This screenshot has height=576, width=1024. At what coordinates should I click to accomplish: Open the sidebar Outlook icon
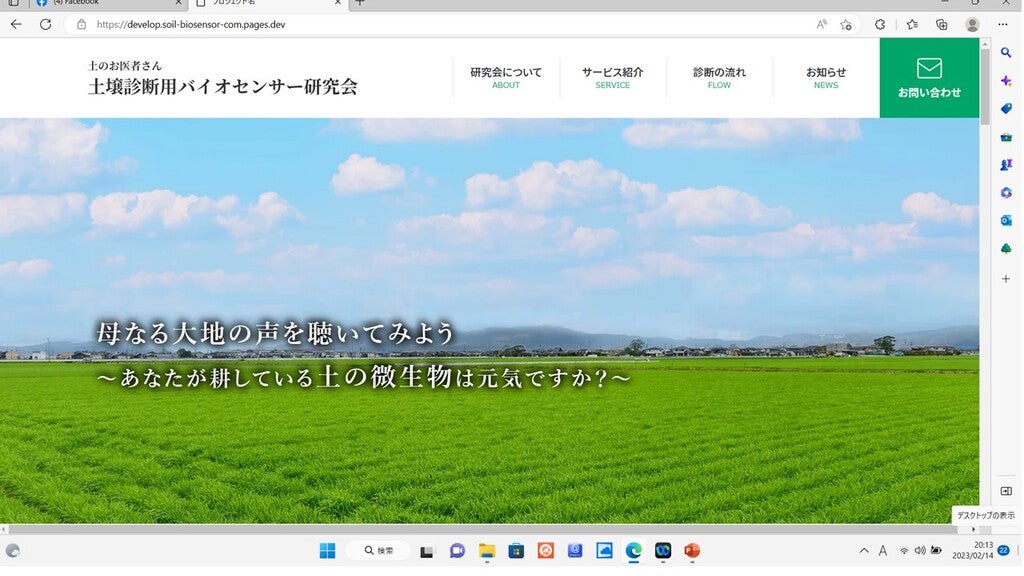click(x=1006, y=221)
